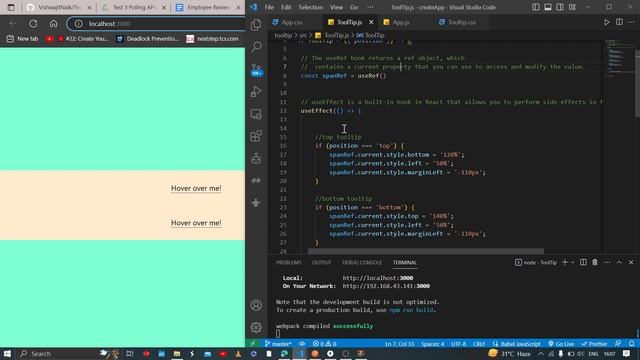Open the Source Control view

(256, 69)
